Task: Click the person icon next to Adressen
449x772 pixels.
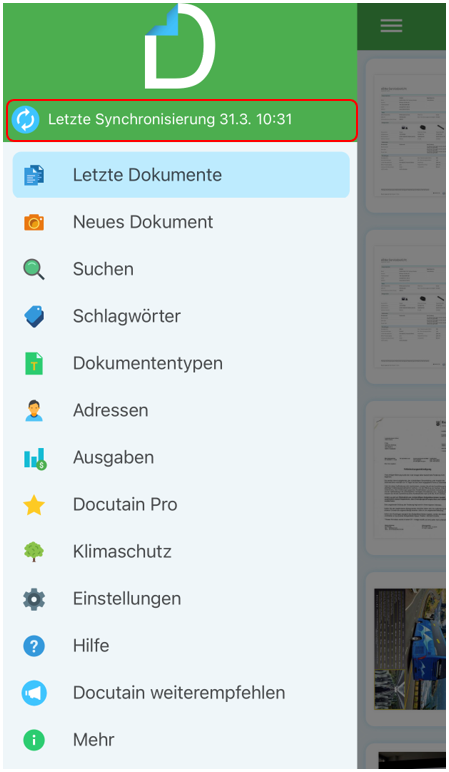Action: [34, 411]
